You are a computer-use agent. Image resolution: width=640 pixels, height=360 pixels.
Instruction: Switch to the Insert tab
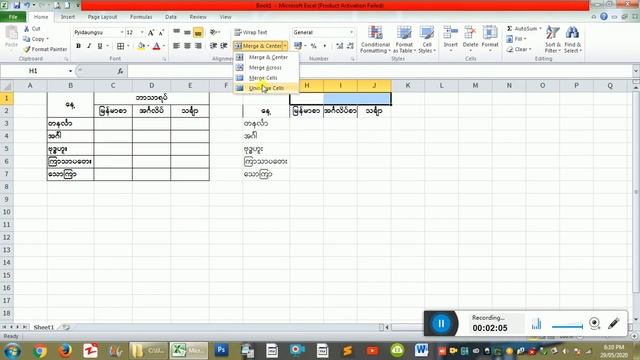pyautogui.click(x=68, y=17)
